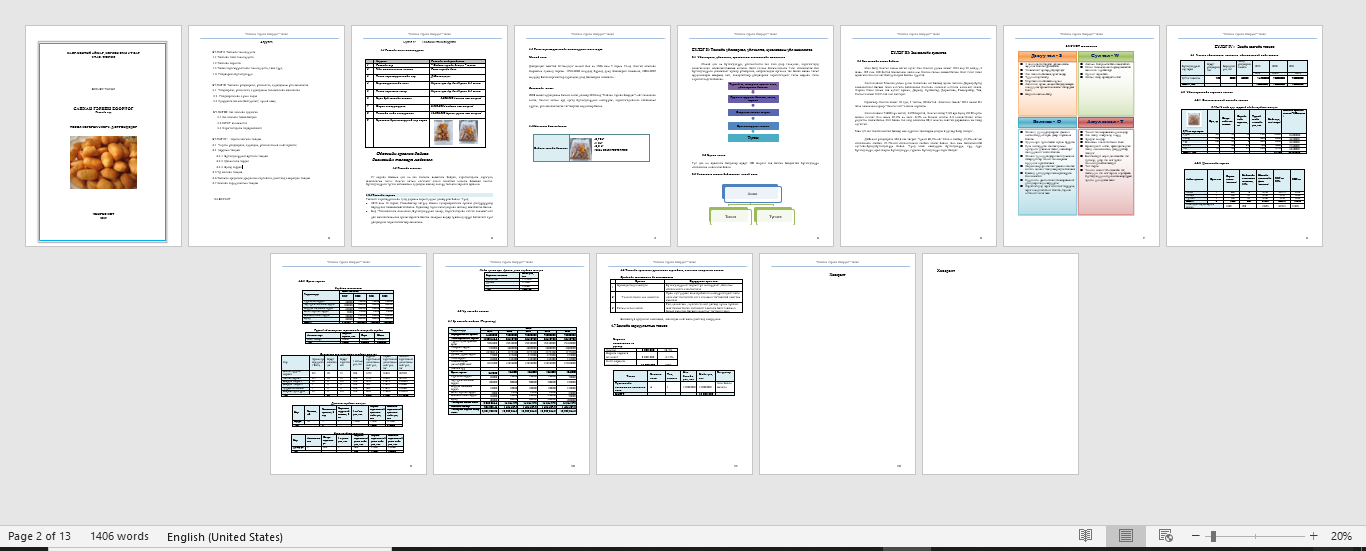1366x551 pixels.
Task: Open zoom dialog via 20% level
Action: (1341, 536)
